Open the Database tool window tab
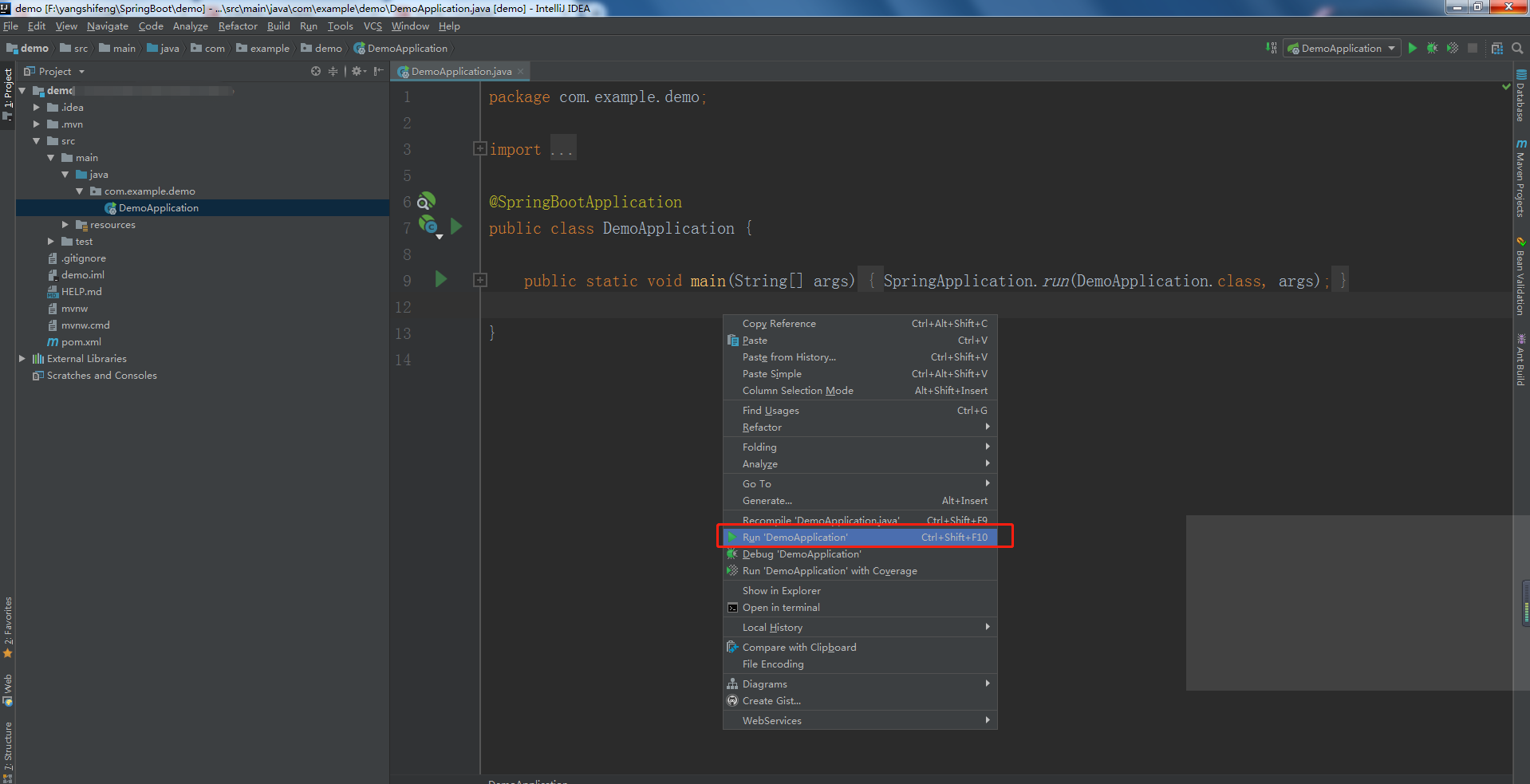1530x784 pixels. coord(1521,96)
